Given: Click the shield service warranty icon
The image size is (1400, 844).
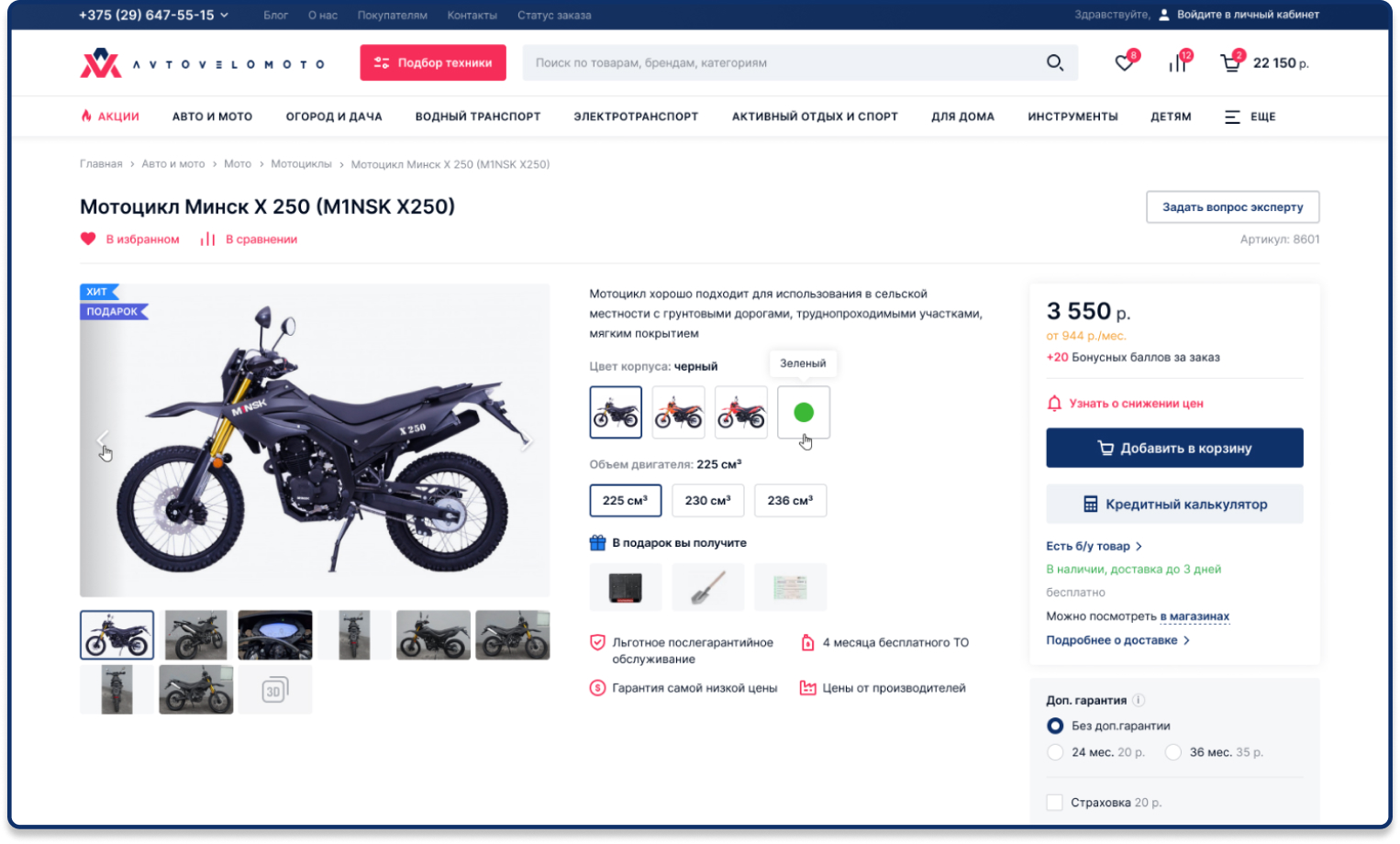Looking at the screenshot, I should [x=597, y=642].
